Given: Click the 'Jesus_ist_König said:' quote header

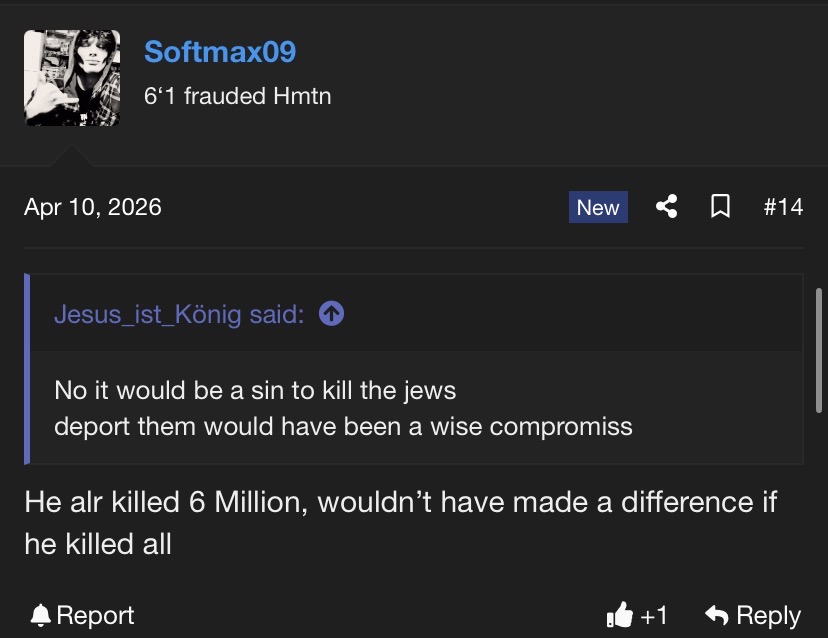Looking at the screenshot, I should pyautogui.click(x=179, y=314).
